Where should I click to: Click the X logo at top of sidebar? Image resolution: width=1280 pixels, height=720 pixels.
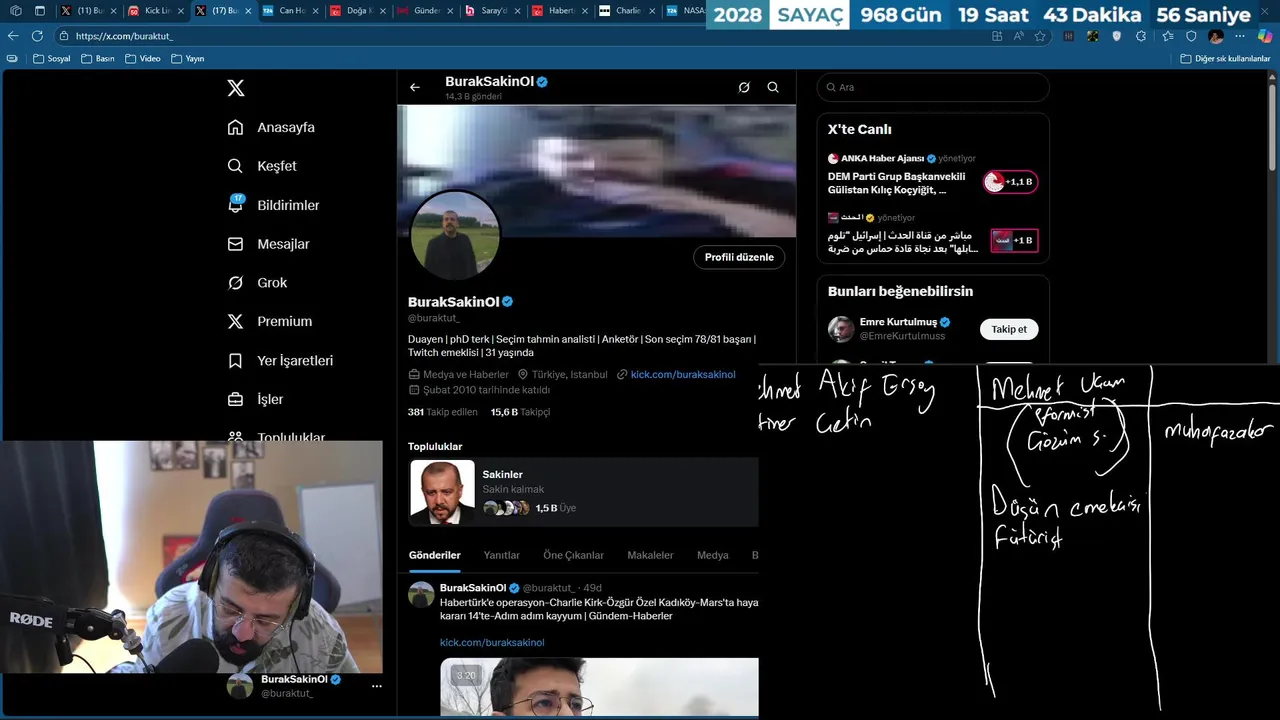[236, 88]
